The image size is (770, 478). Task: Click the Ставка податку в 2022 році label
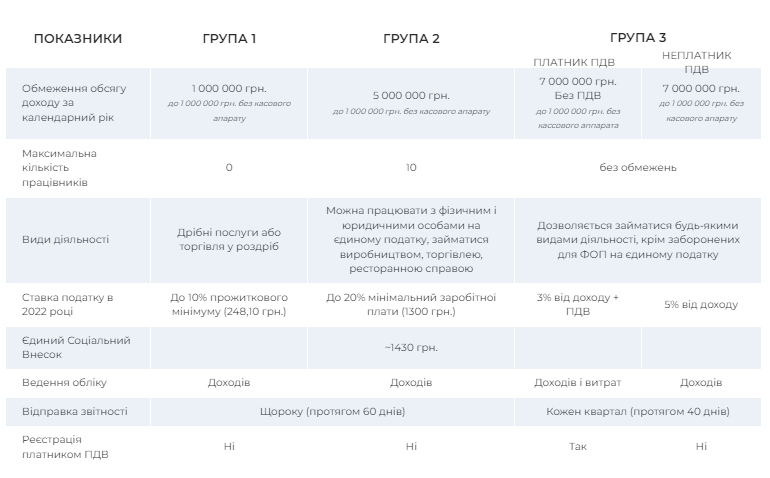68,304
